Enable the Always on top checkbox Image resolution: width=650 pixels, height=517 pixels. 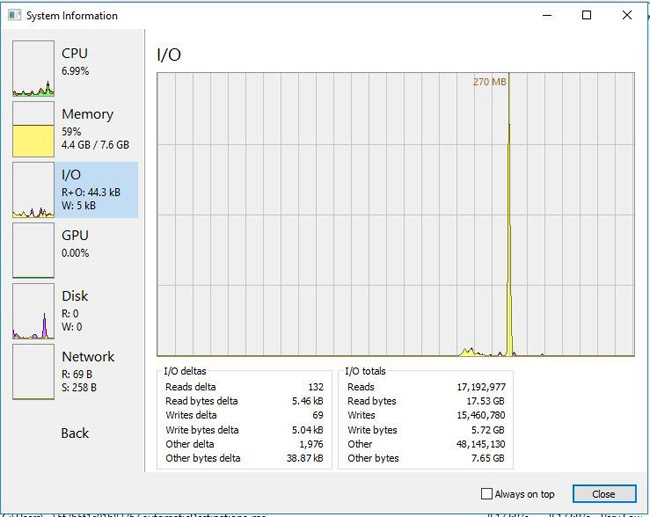pyautogui.click(x=487, y=494)
